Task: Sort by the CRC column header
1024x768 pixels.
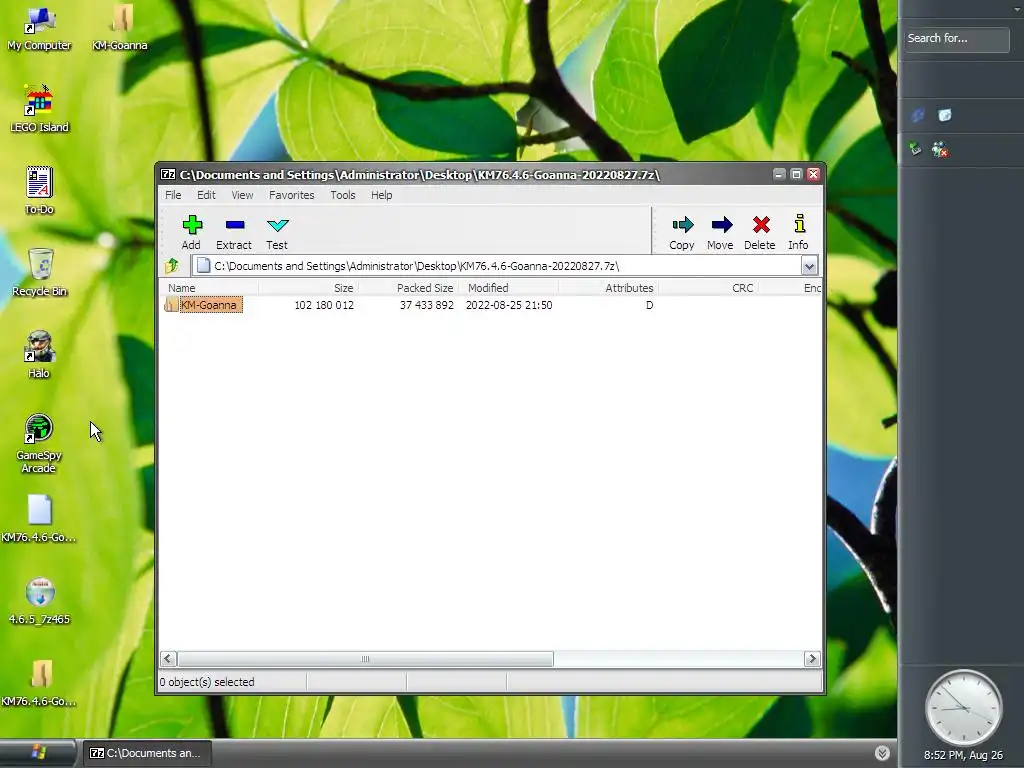Action: coord(709,288)
